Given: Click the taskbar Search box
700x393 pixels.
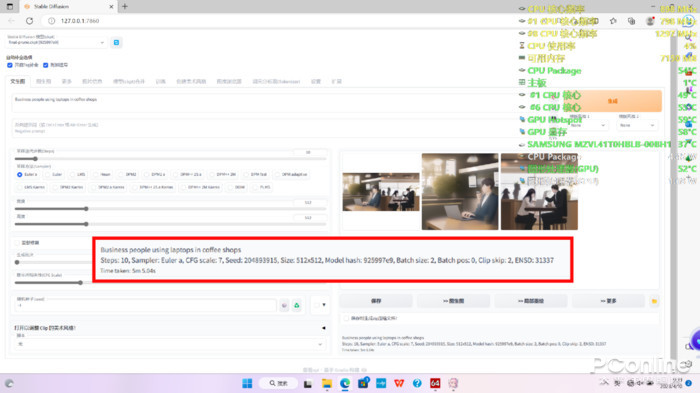Looking at the screenshot, I should point(279,383).
